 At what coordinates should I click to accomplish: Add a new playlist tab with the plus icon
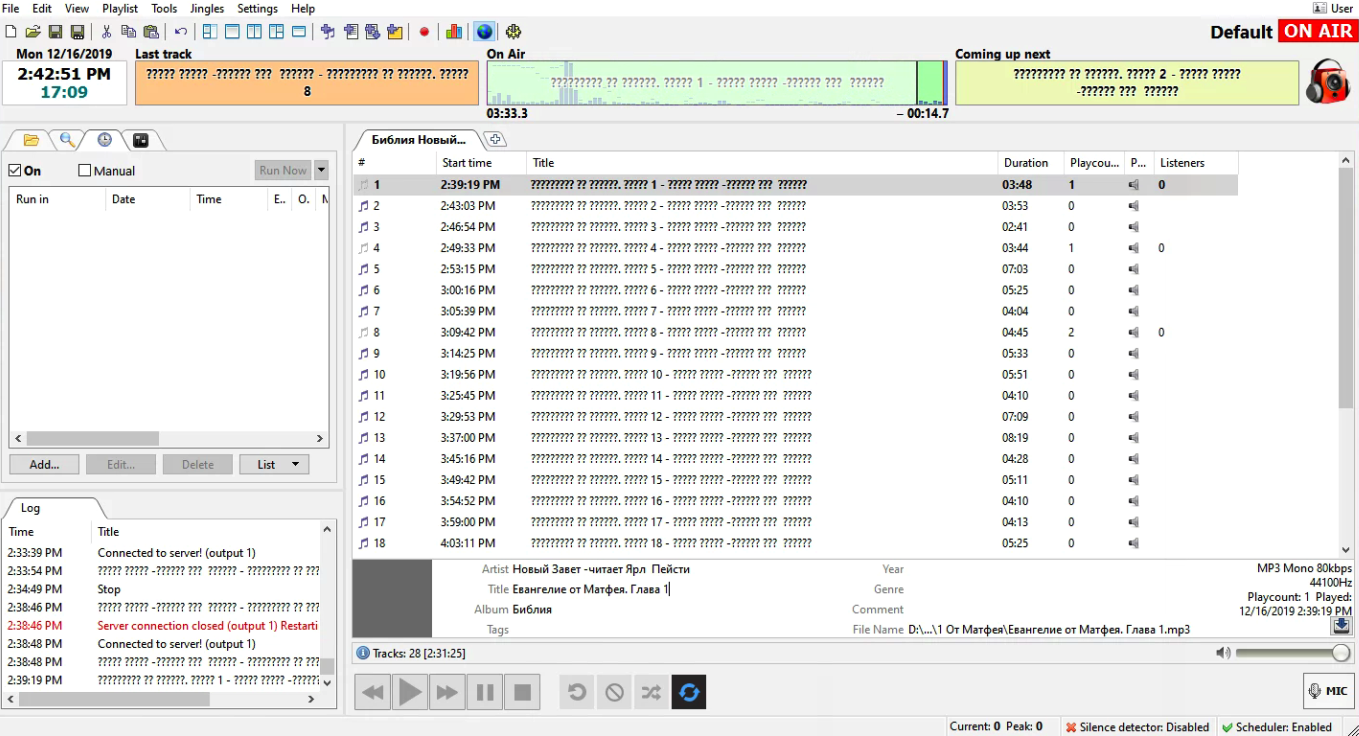point(496,139)
